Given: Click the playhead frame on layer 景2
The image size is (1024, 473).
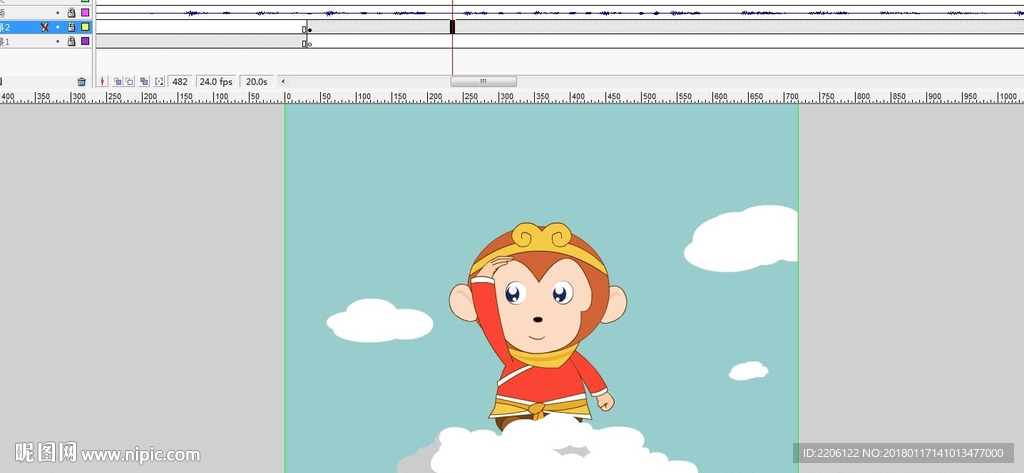Looking at the screenshot, I should [452, 27].
